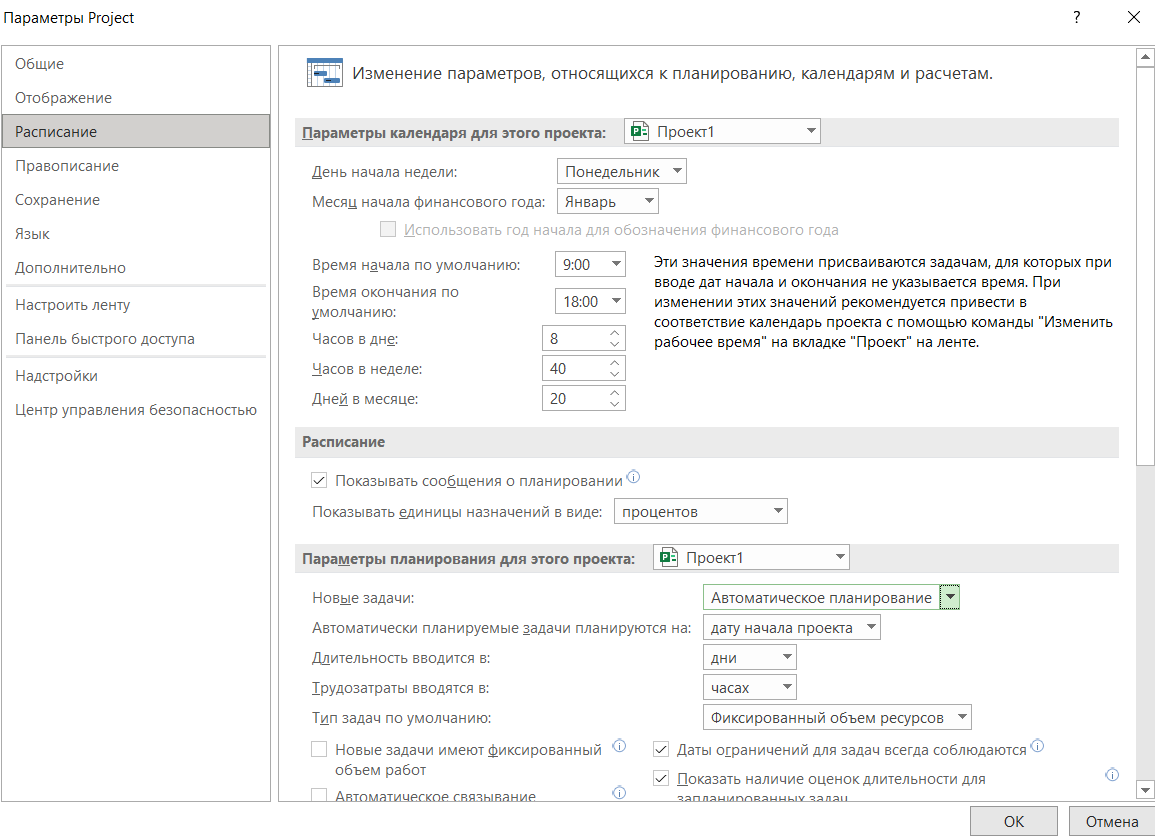Viewport: 1155px width, 840px height.
Task: Click the info icon next to scheduling messages
Action: coord(633,477)
